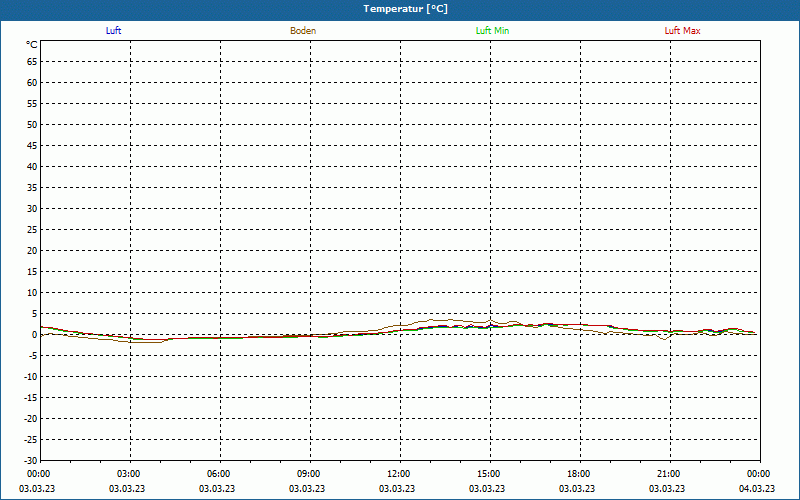Screen dimensions: 800x500
Task: Click the 55 value on the y-axis
Action: click(x=32, y=104)
